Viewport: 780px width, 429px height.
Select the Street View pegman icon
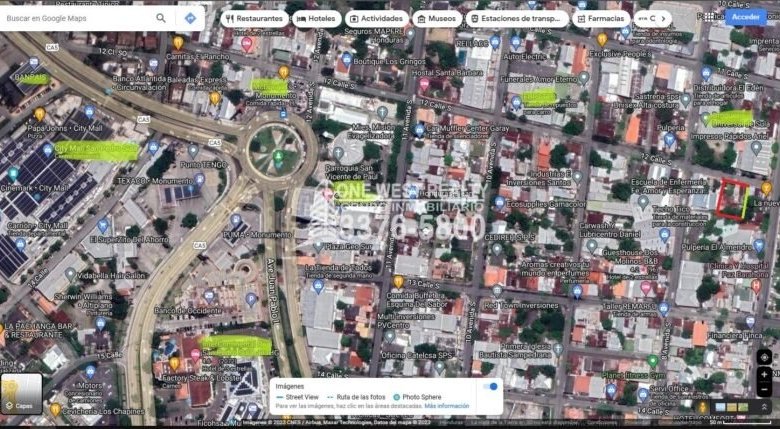point(702,407)
